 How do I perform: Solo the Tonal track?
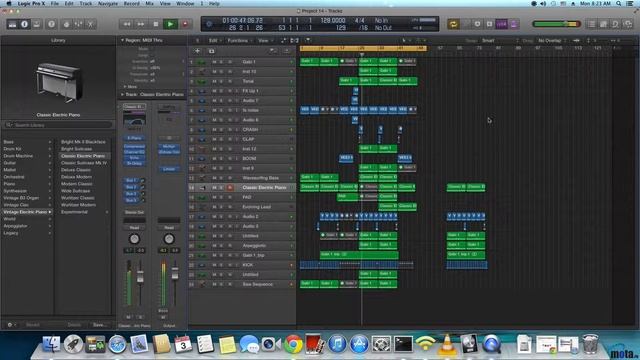click(222, 81)
